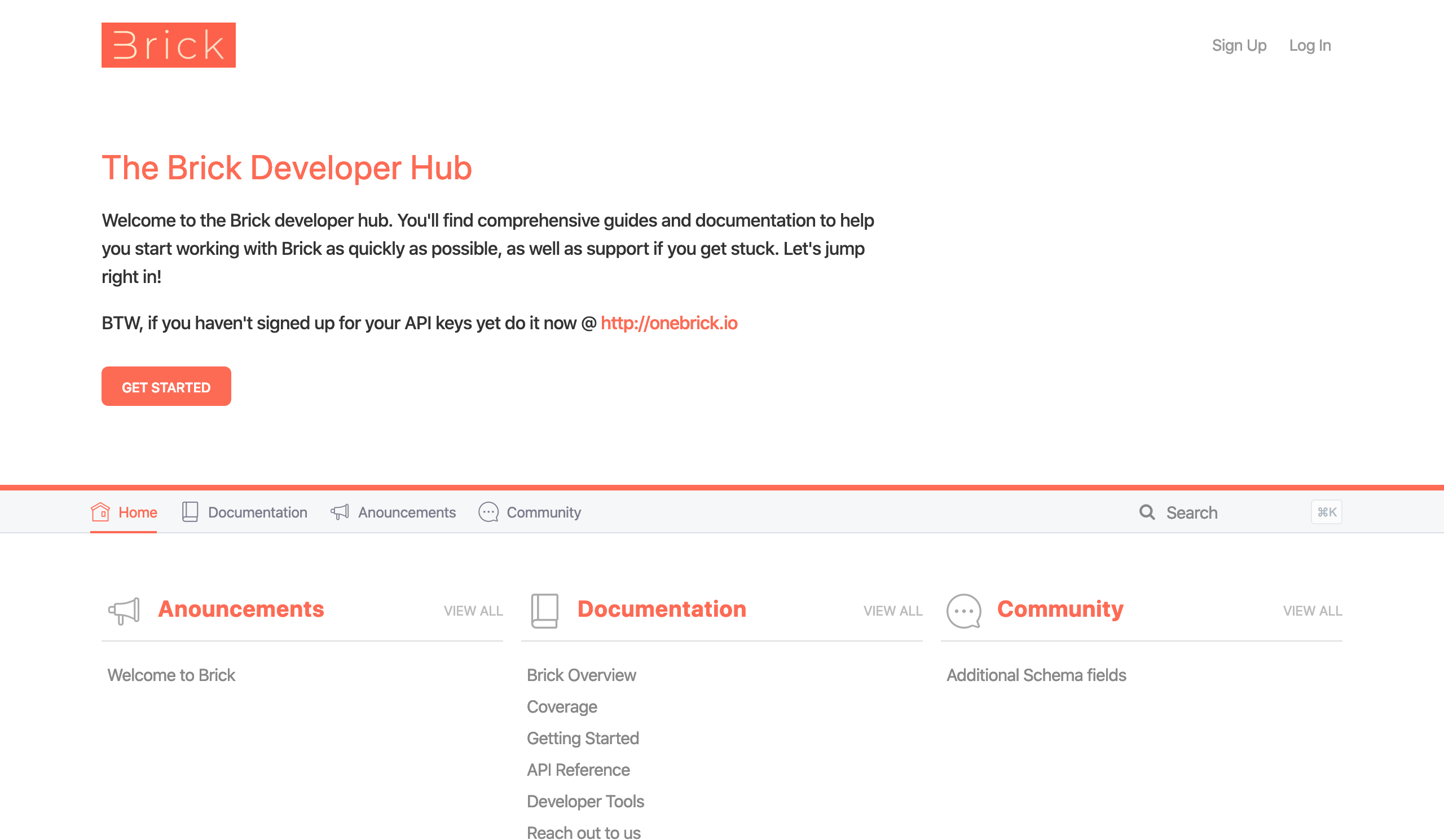Switch to the Anouncements tab
1444x840 pixels.
click(393, 512)
